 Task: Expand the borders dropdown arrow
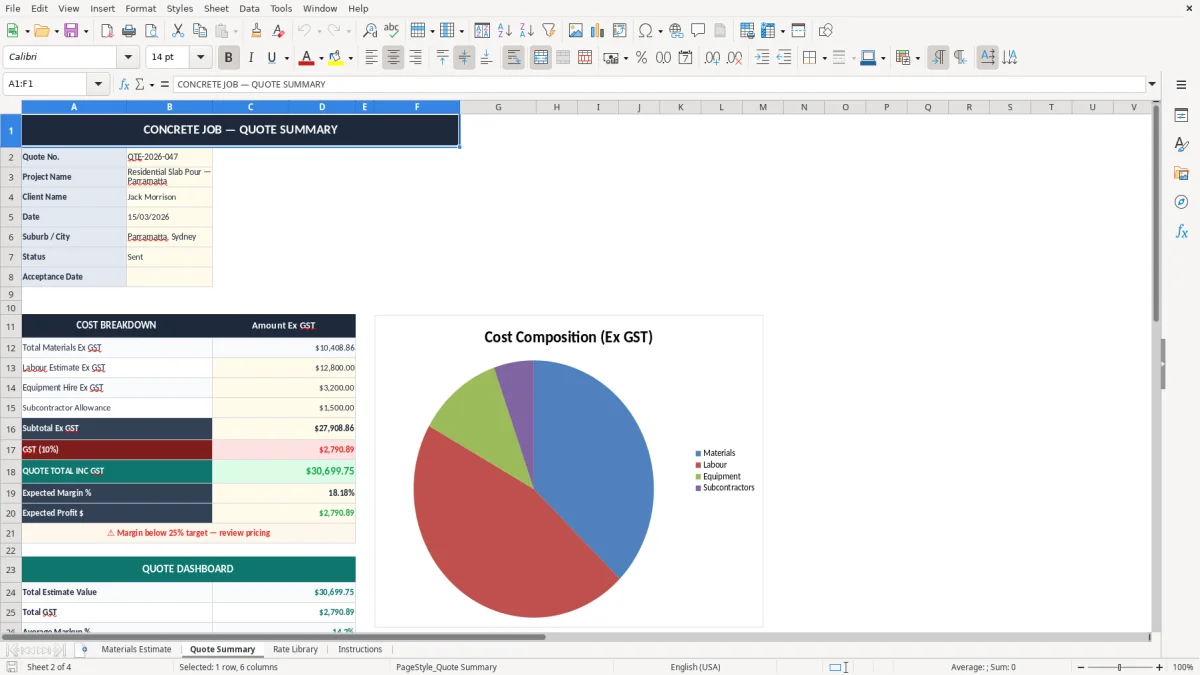(824, 58)
